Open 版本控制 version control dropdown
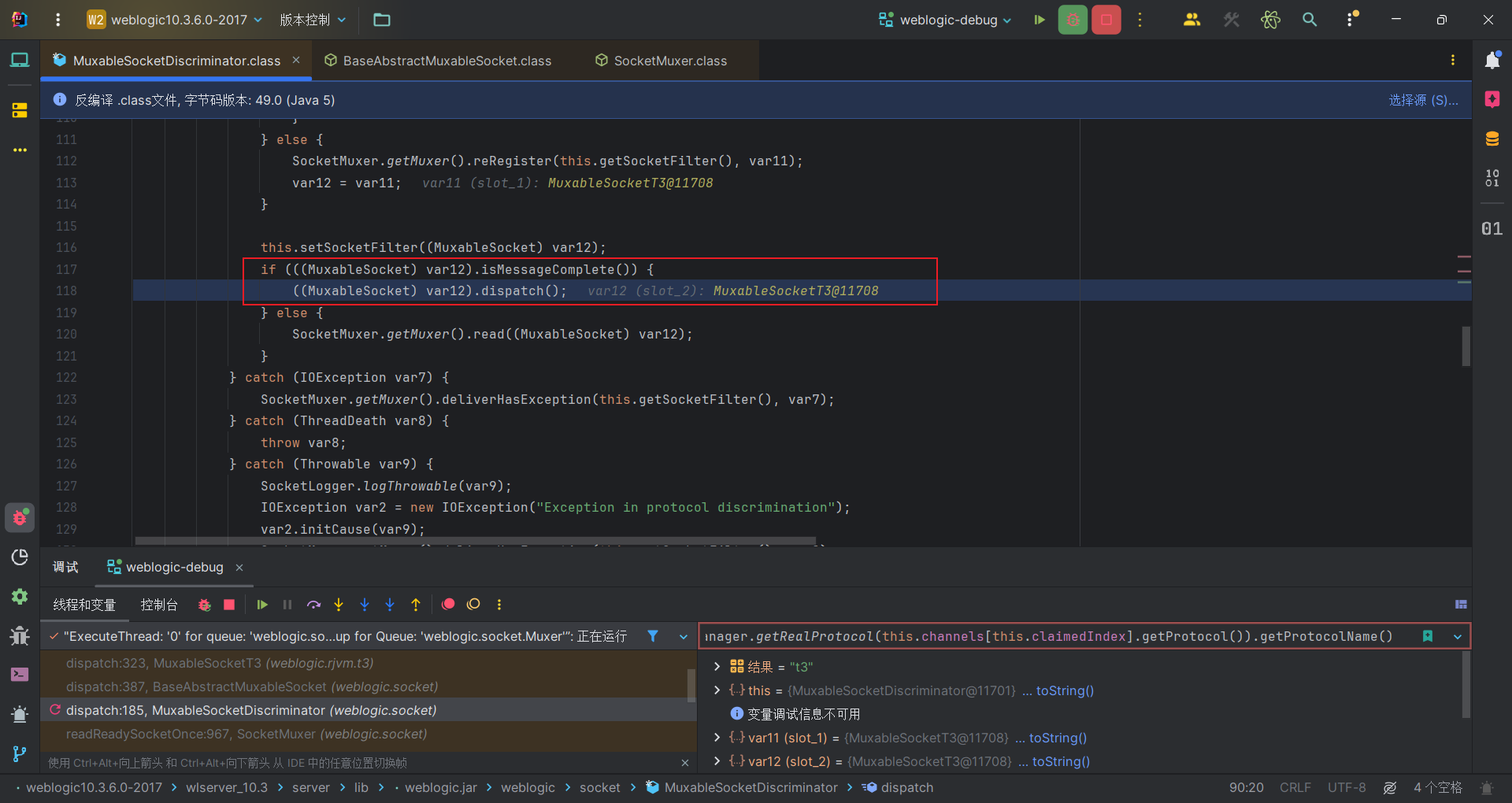This screenshot has height=803, width=1512. (313, 20)
